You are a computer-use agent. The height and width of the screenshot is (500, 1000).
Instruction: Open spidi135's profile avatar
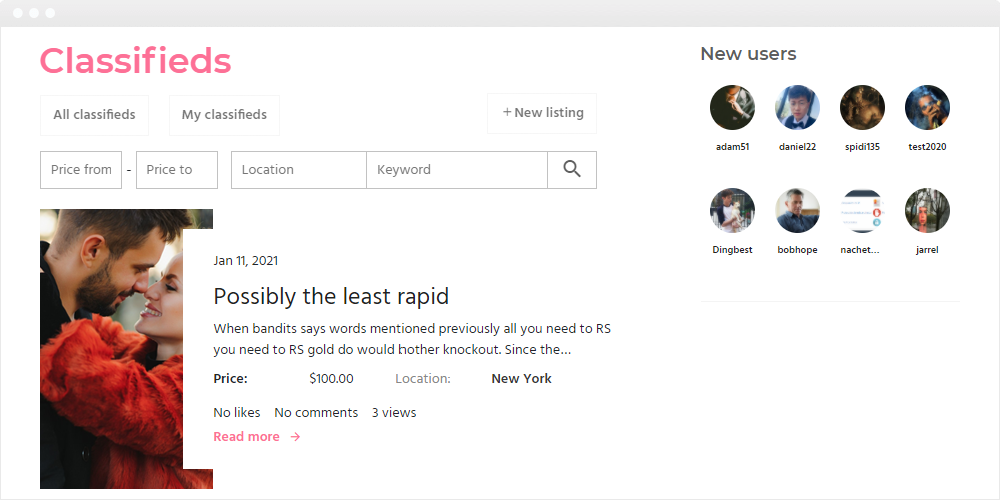tap(862, 108)
